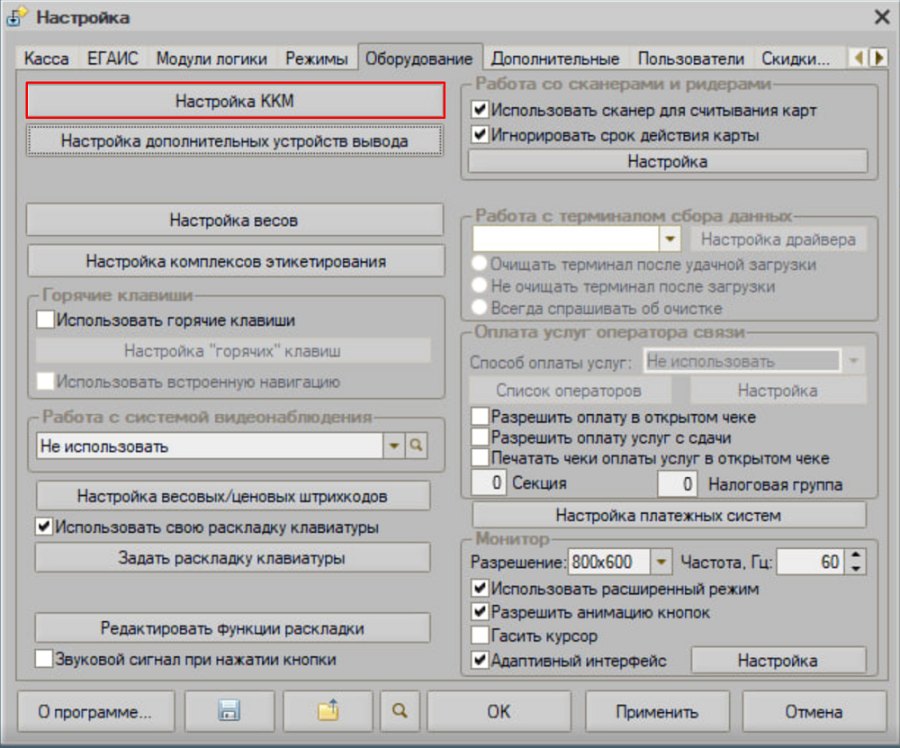Open the Скидки tab
The height and width of the screenshot is (748, 900).
(796, 59)
